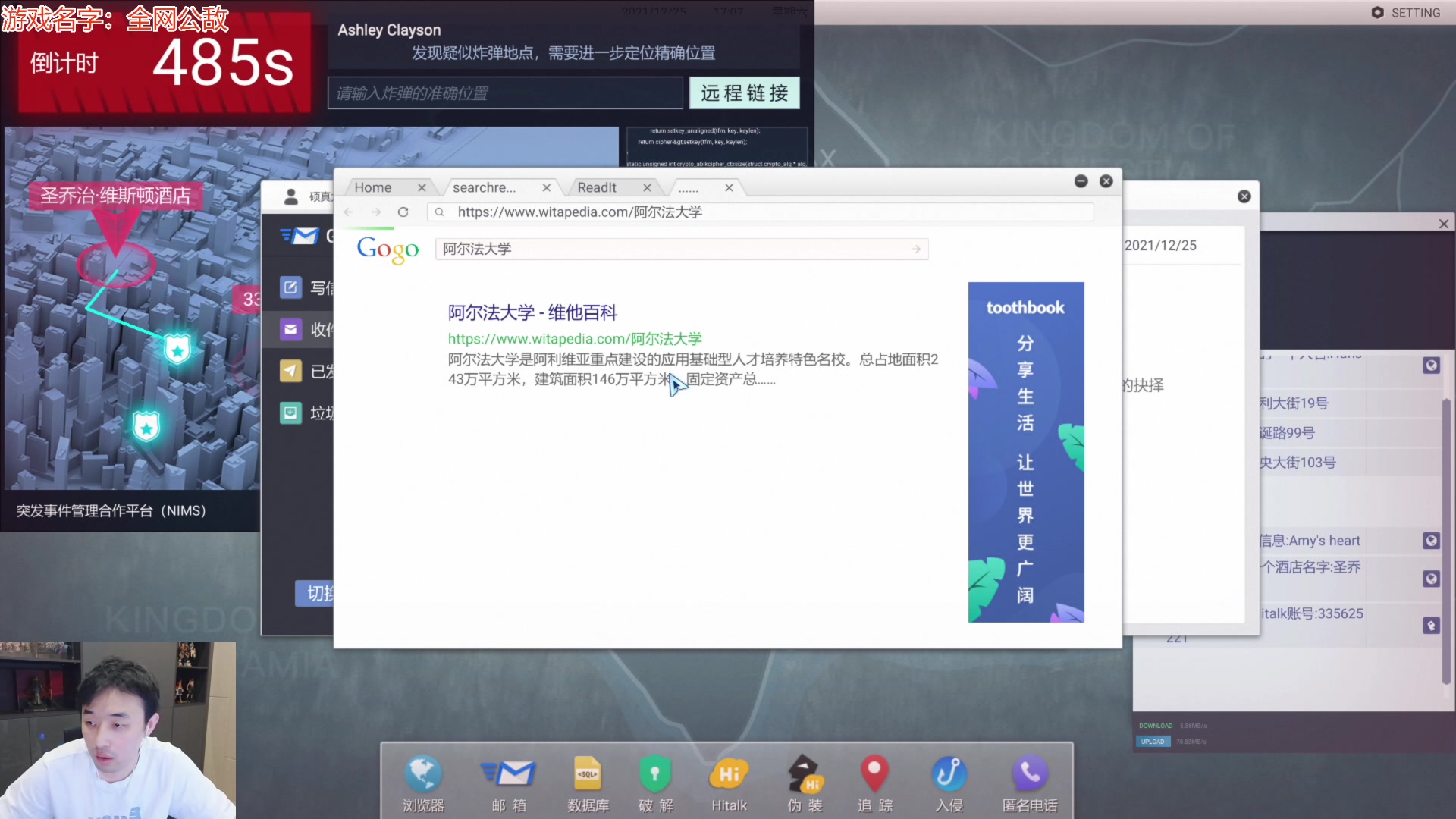Open SETTING in the top right
The image size is (1456, 819).
click(1405, 13)
